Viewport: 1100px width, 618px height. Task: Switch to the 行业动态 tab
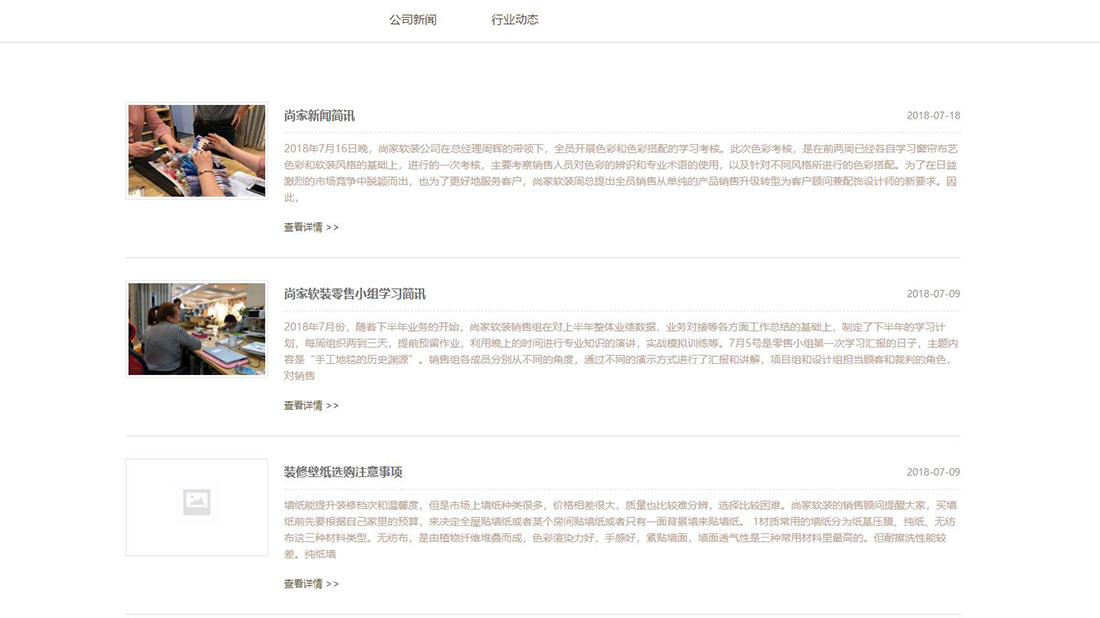point(513,19)
